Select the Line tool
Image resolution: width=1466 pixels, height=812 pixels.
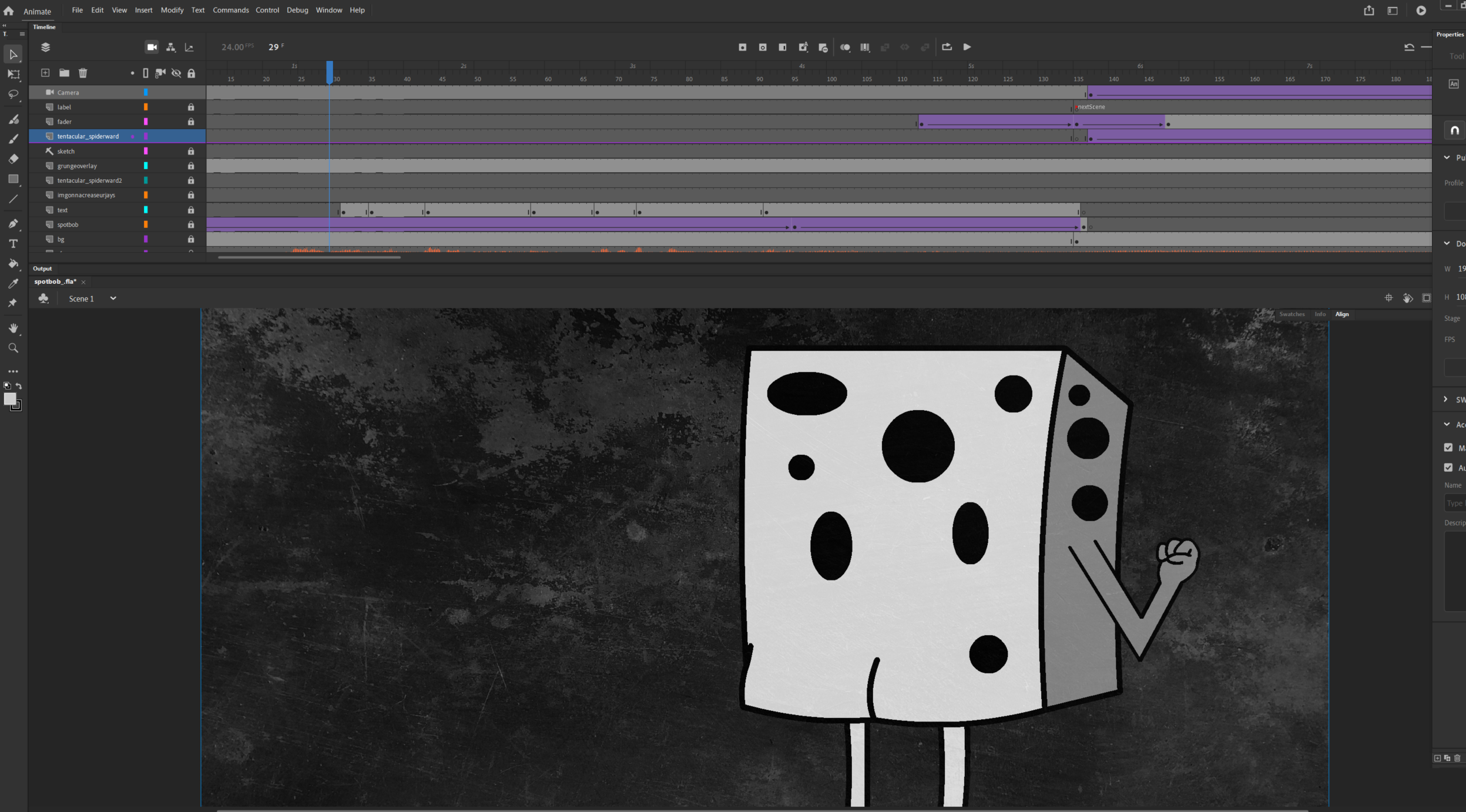click(13, 199)
